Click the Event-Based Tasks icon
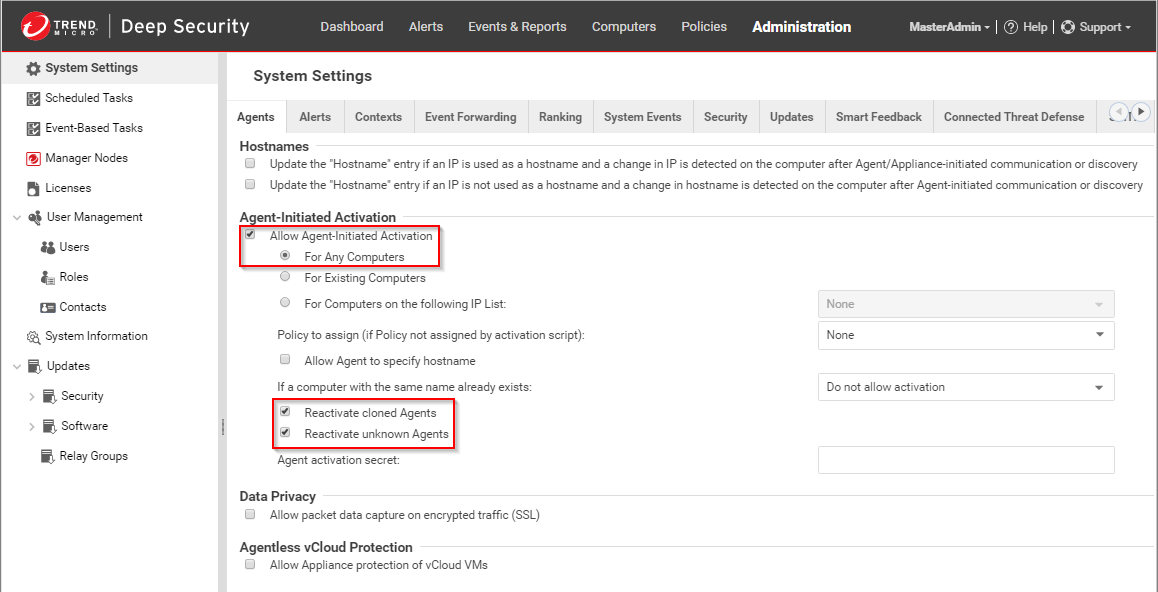Image resolution: width=1158 pixels, height=592 pixels. pos(33,128)
